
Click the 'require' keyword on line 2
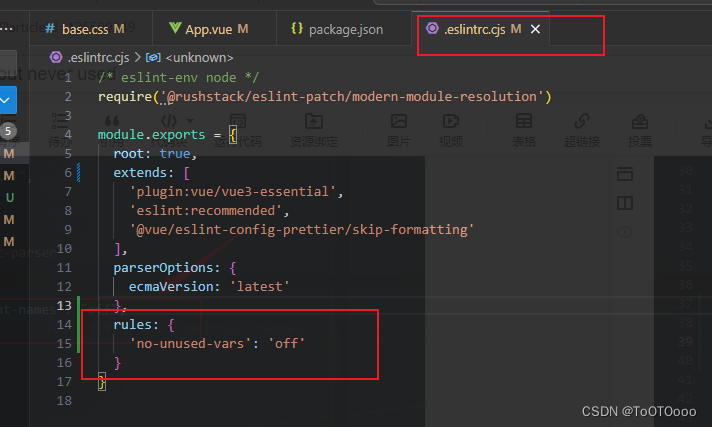(125, 97)
